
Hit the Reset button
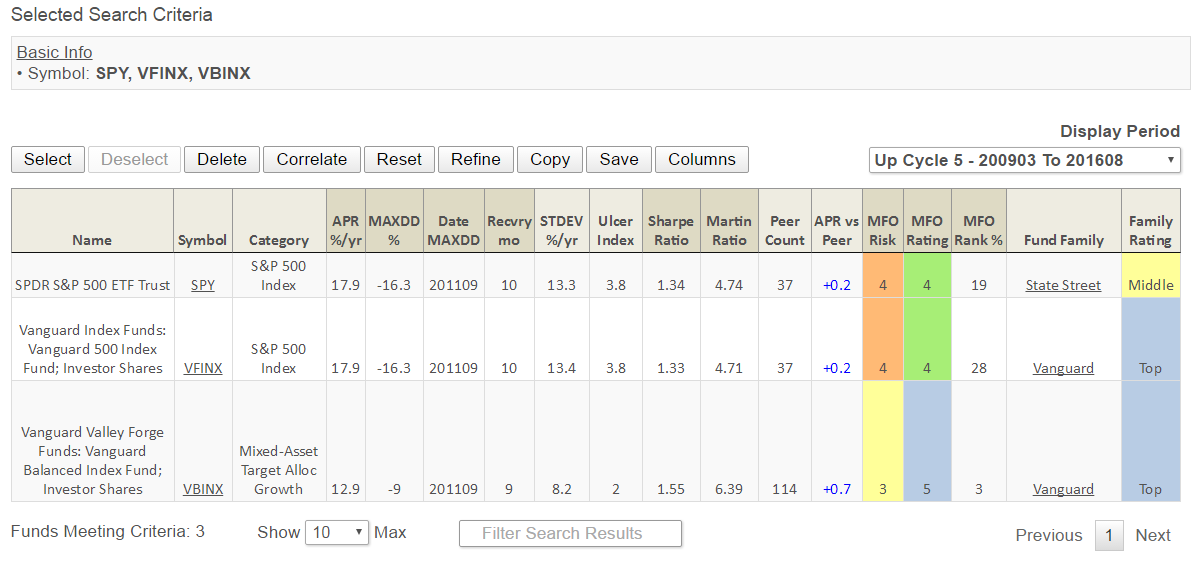click(x=399, y=160)
